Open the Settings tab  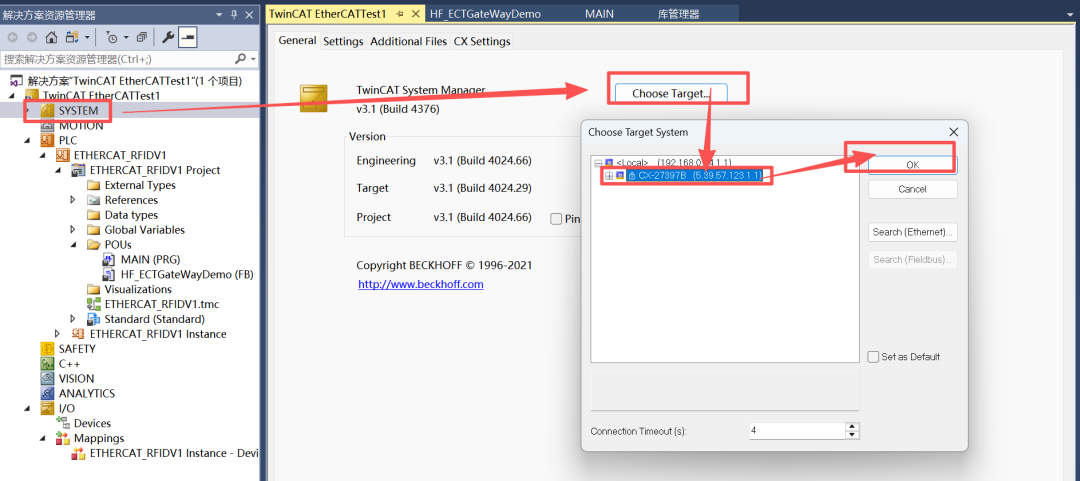point(343,41)
